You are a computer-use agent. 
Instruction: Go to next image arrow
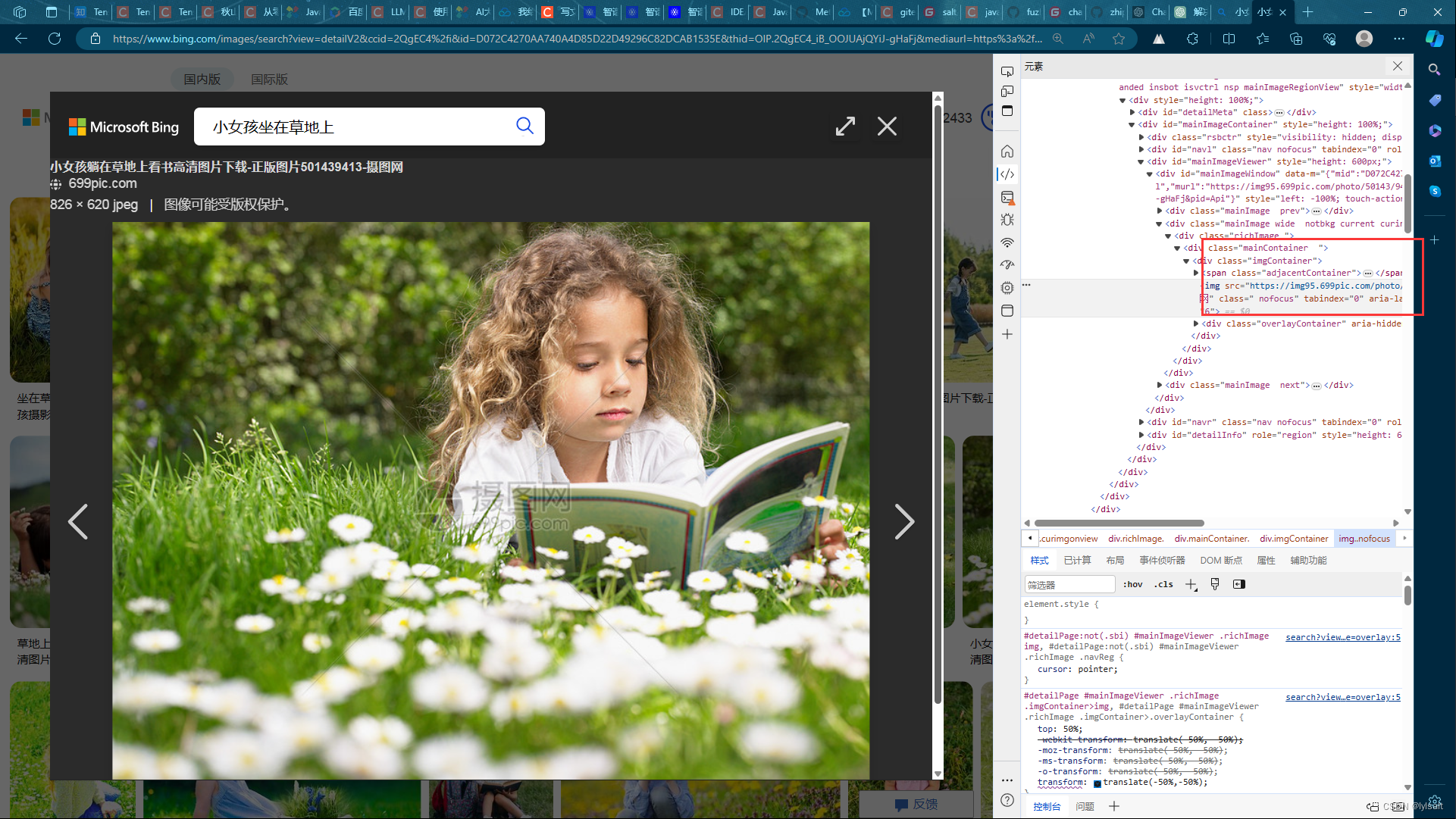(903, 522)
